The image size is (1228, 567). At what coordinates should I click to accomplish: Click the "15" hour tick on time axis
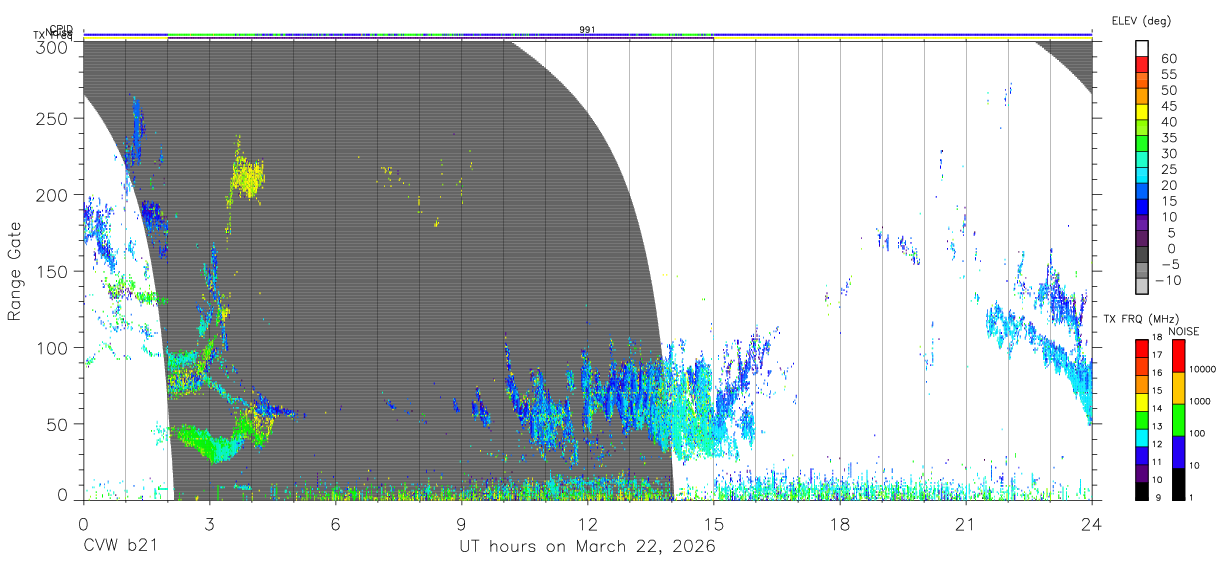[714, 523]
